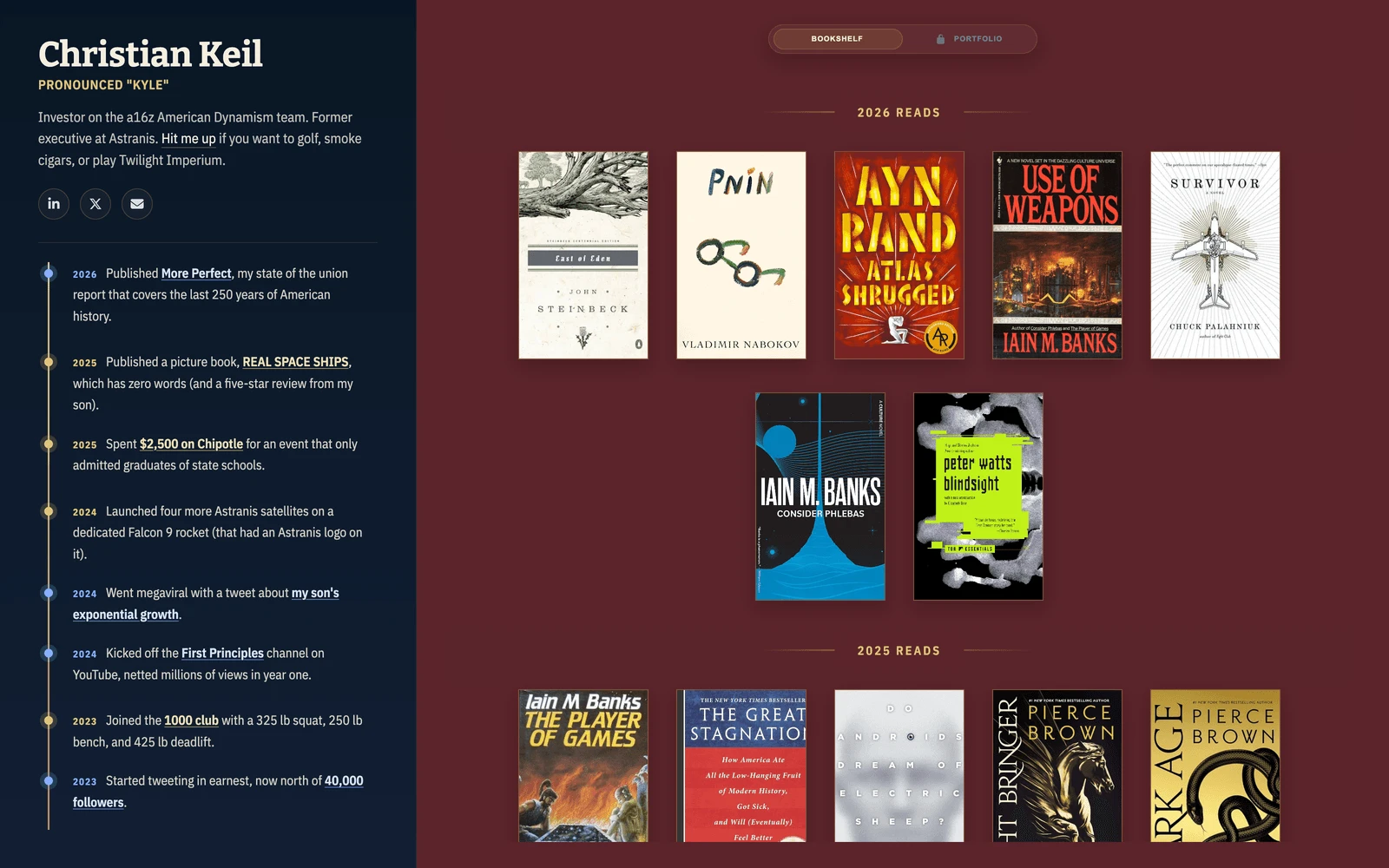Viewport: 1389px width, 868px height.
Task: Open the Pierce Brown Dark Age book cover
Action: coord(1215,766)
